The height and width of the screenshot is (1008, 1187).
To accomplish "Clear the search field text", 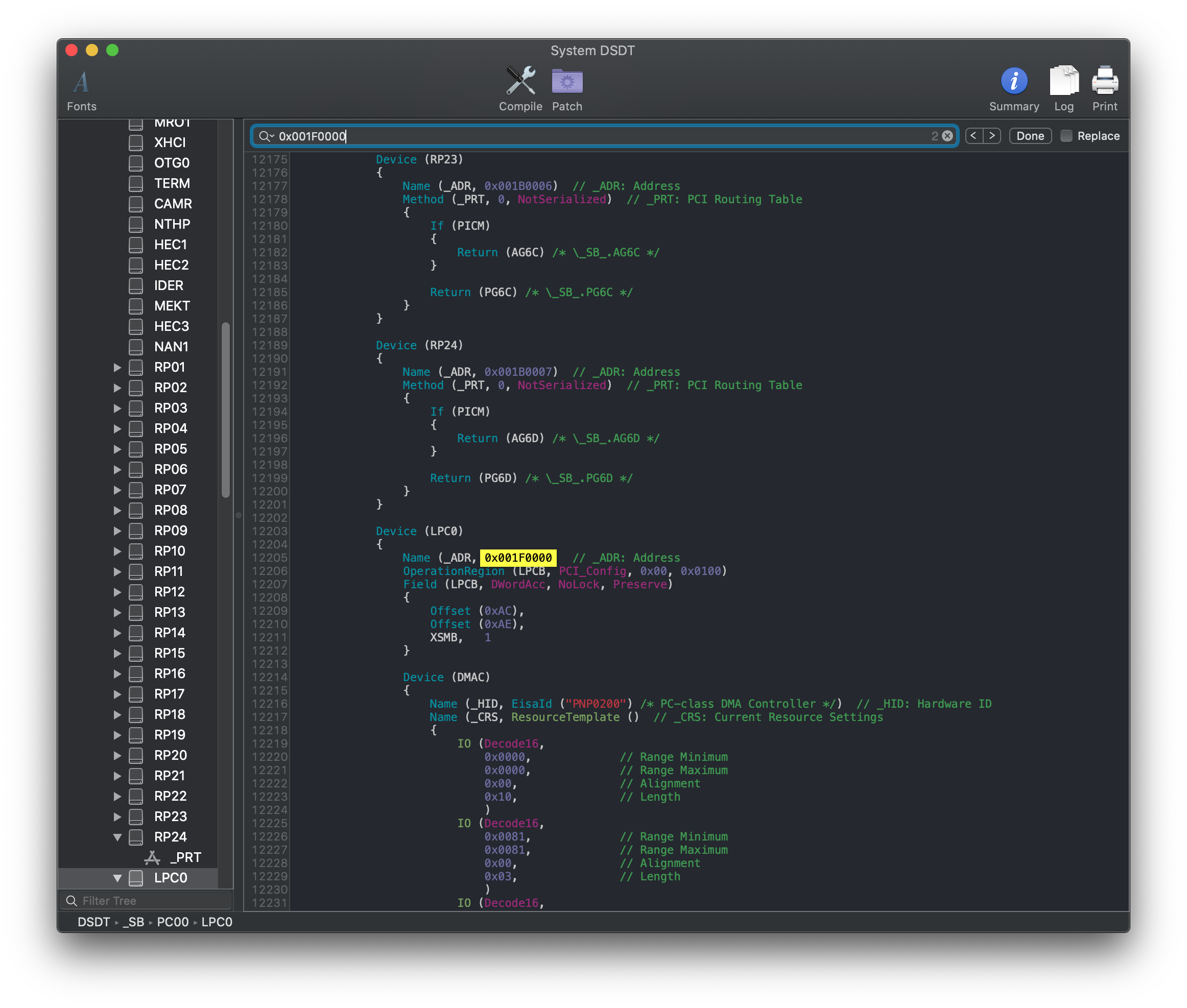I will [947, 136].
